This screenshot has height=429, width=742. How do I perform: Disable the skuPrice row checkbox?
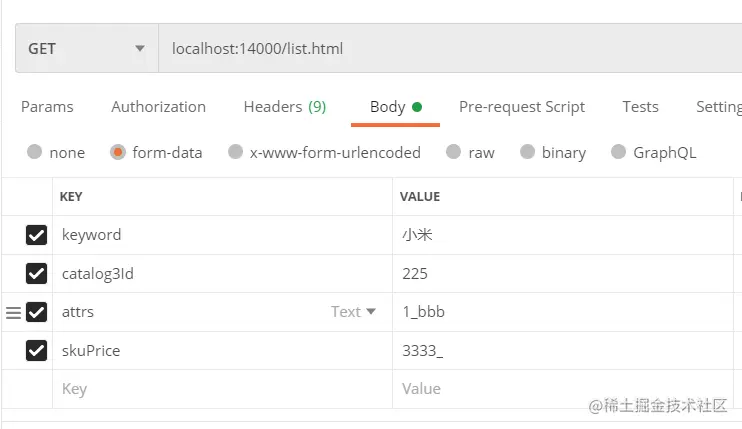pos(36,350)
